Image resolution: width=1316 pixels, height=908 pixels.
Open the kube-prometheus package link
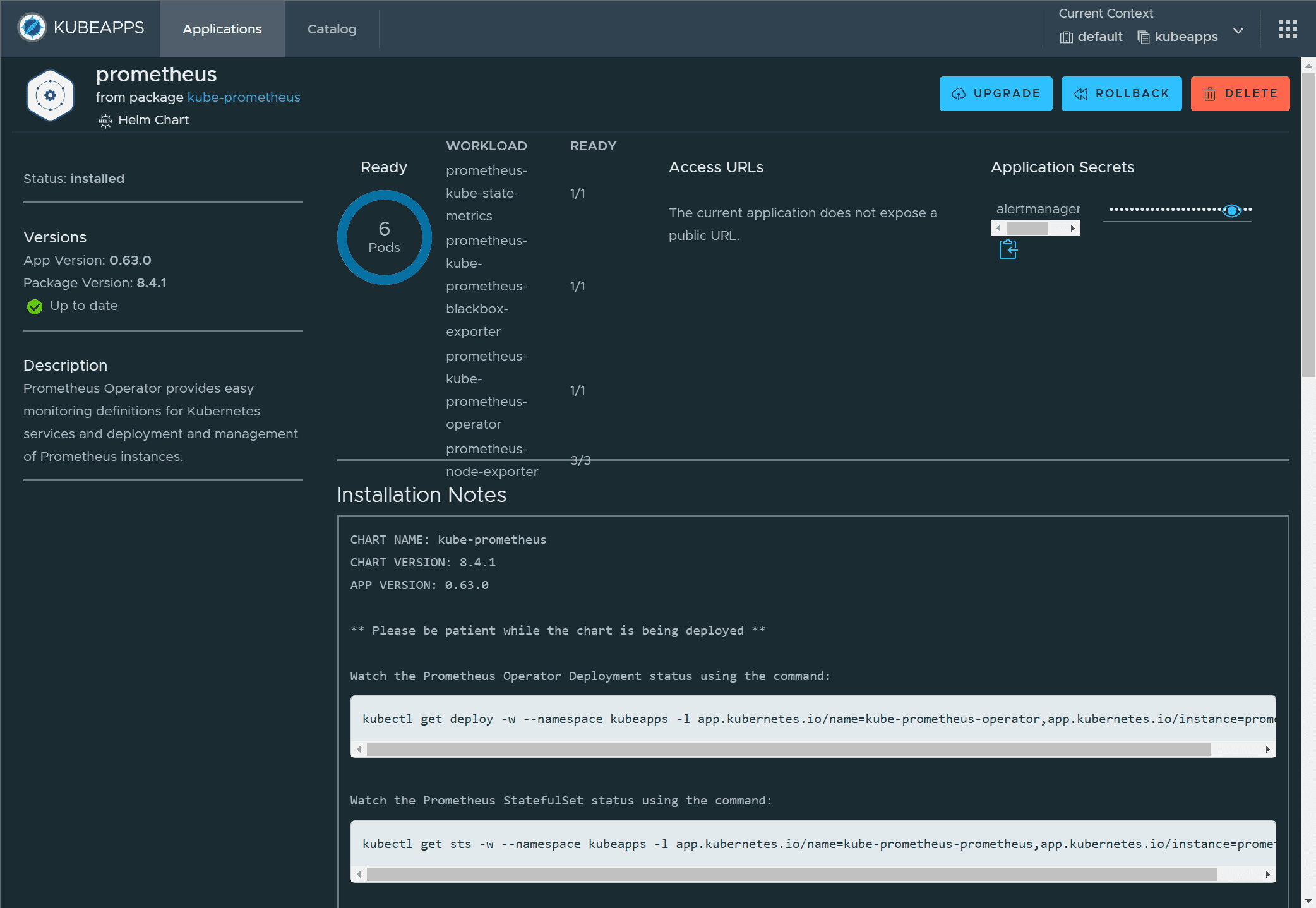click(x=244, y=97)
